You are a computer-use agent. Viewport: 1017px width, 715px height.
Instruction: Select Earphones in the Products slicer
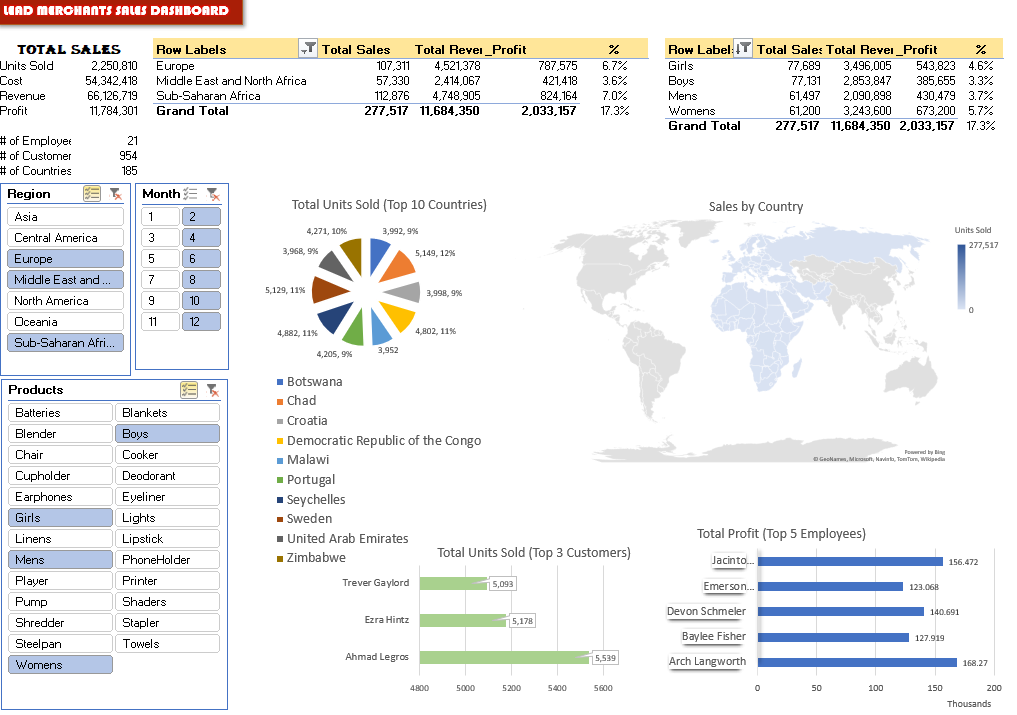click(x=60, y=497)
